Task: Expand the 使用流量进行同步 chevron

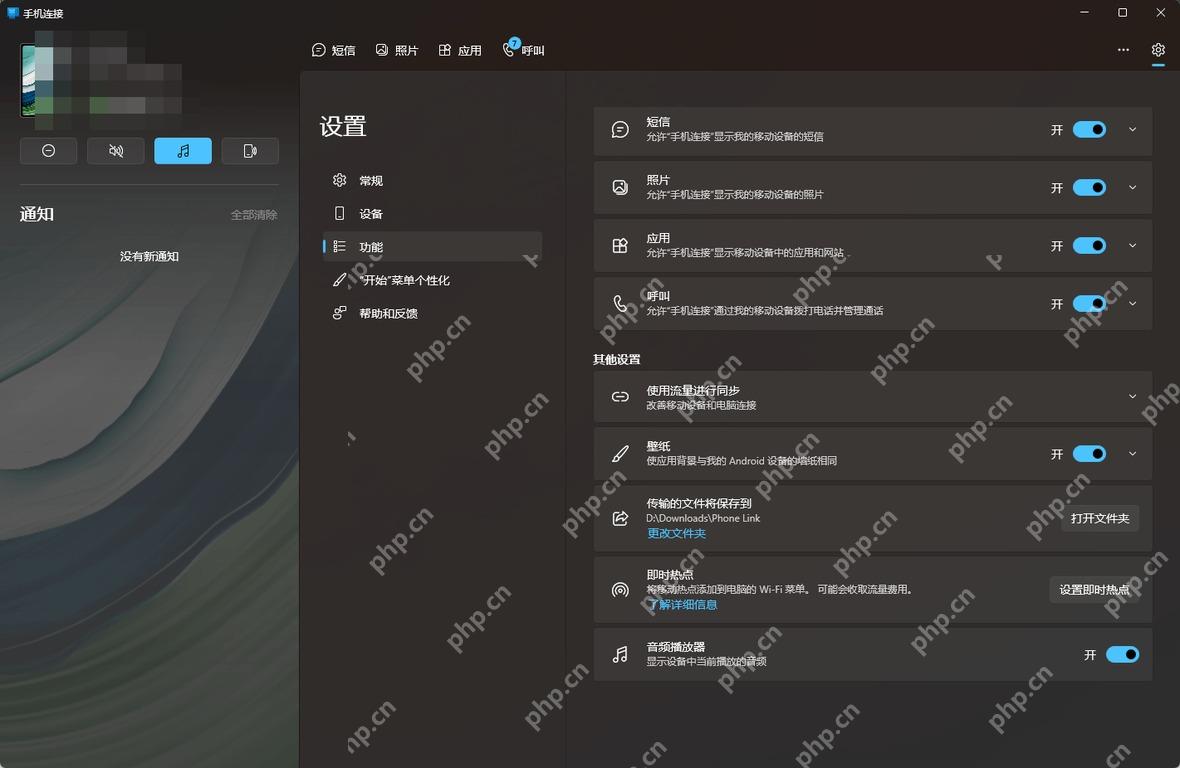Action: [1133, 396]
